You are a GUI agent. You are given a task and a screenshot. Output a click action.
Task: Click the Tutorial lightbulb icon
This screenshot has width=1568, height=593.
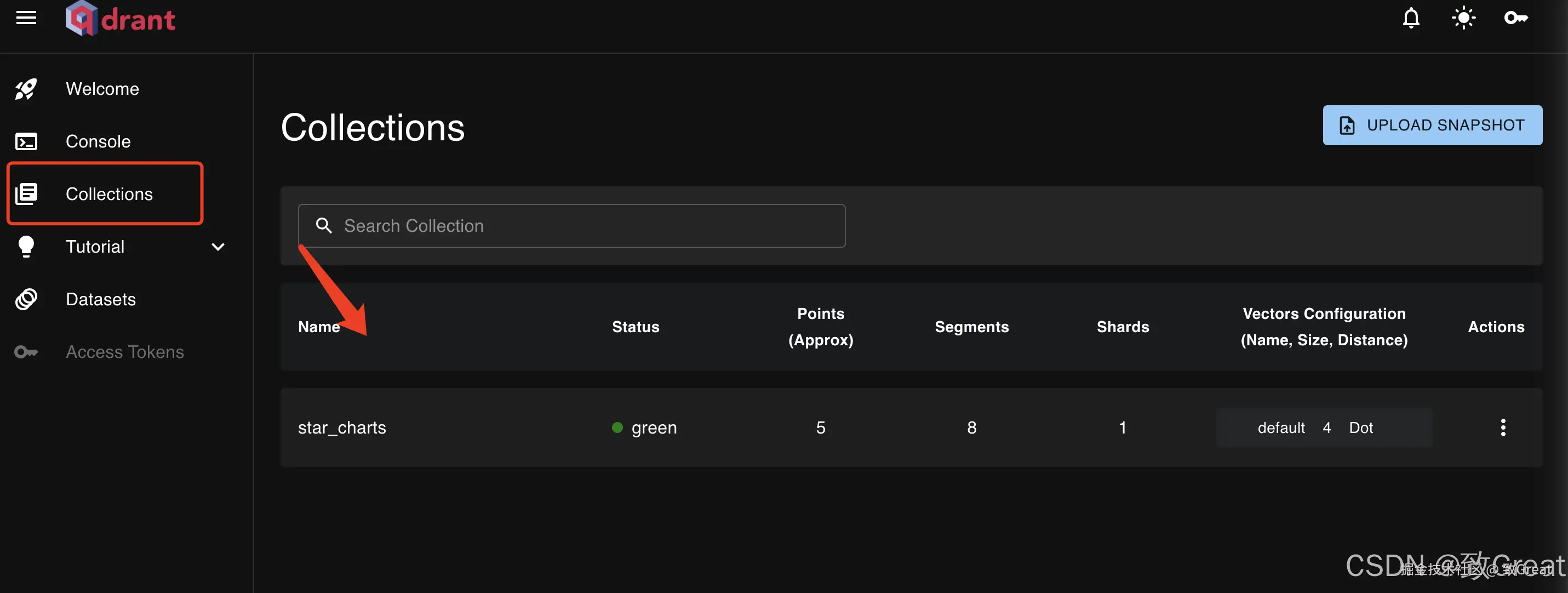(x=26, y=247)
